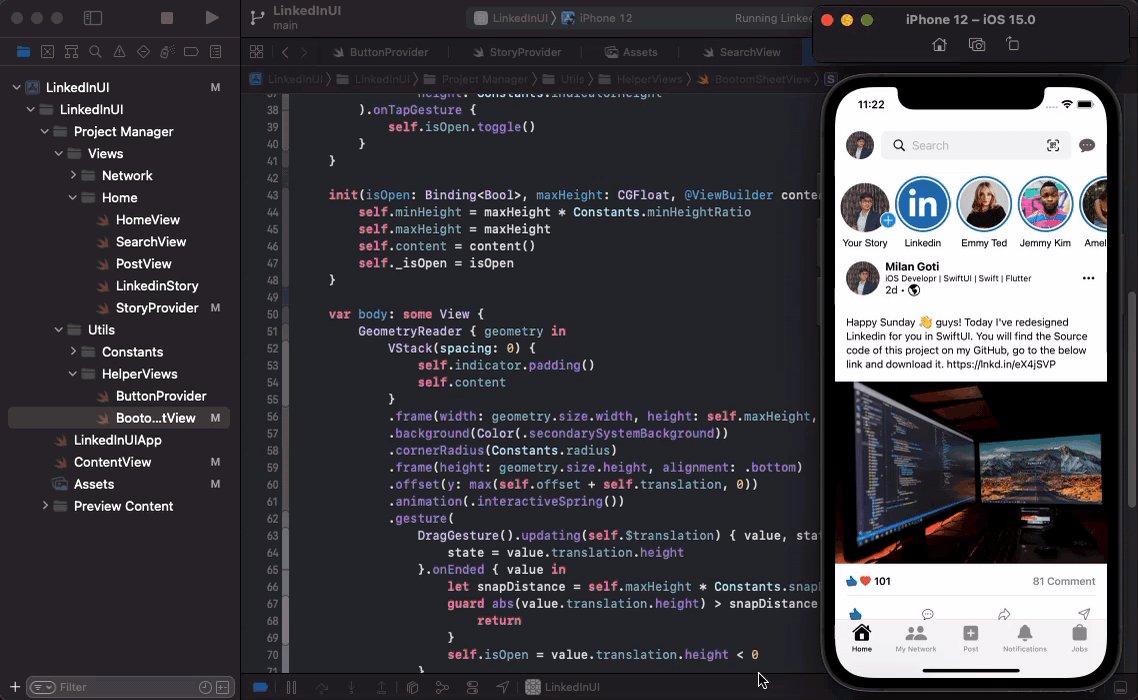This screenshot has height=700, width=1138.
Task: Open the Symbol navigator
Action: tap(71, 52)
